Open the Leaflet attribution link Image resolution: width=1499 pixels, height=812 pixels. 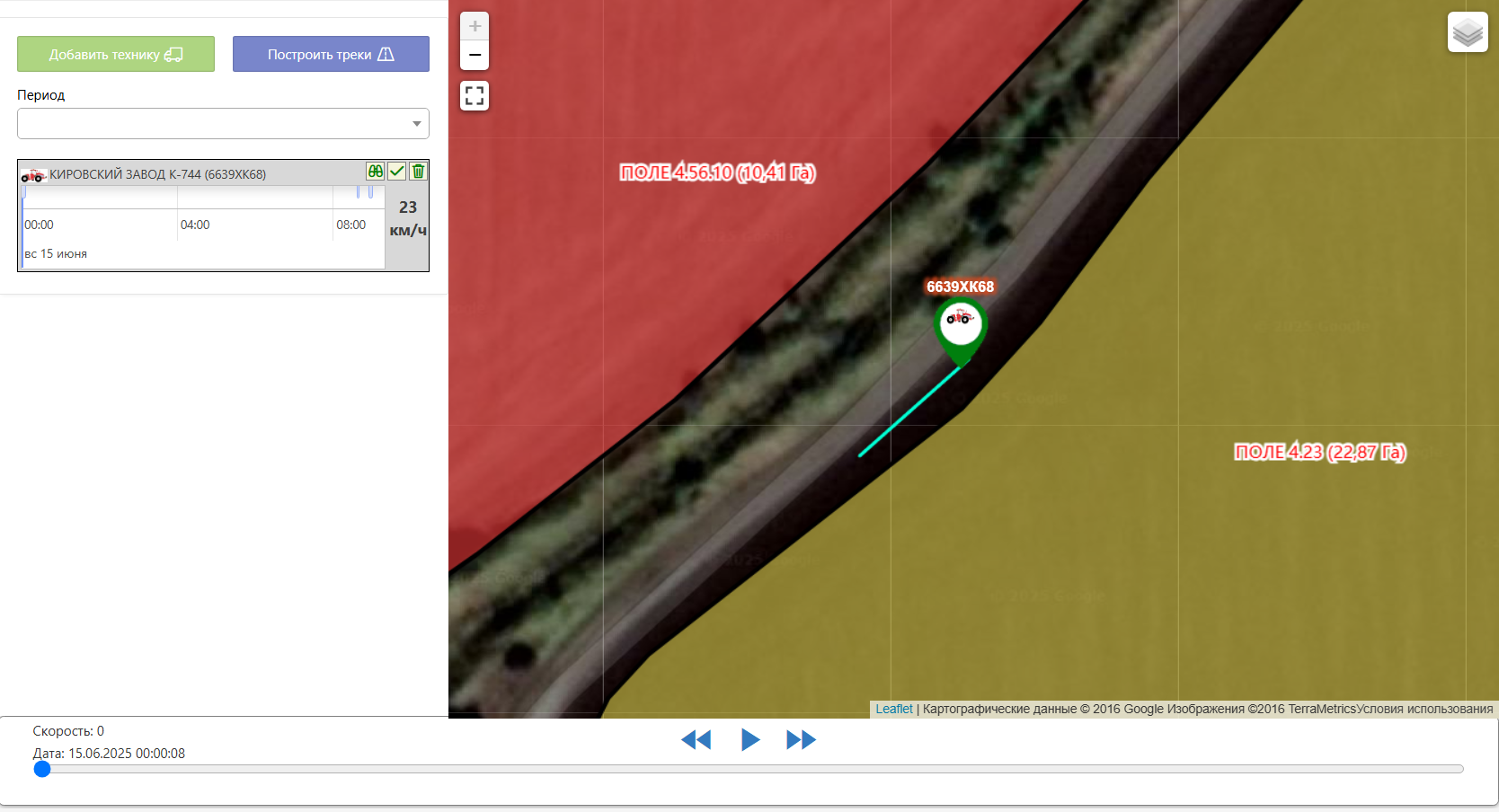[x=893, y=709]
